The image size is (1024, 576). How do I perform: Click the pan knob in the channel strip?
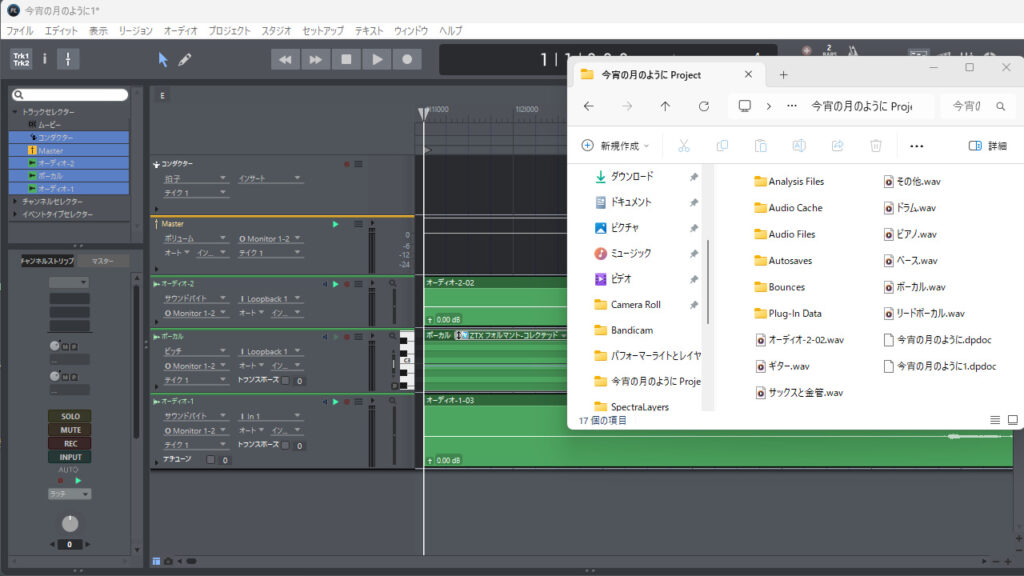click(x=69, y=523)
